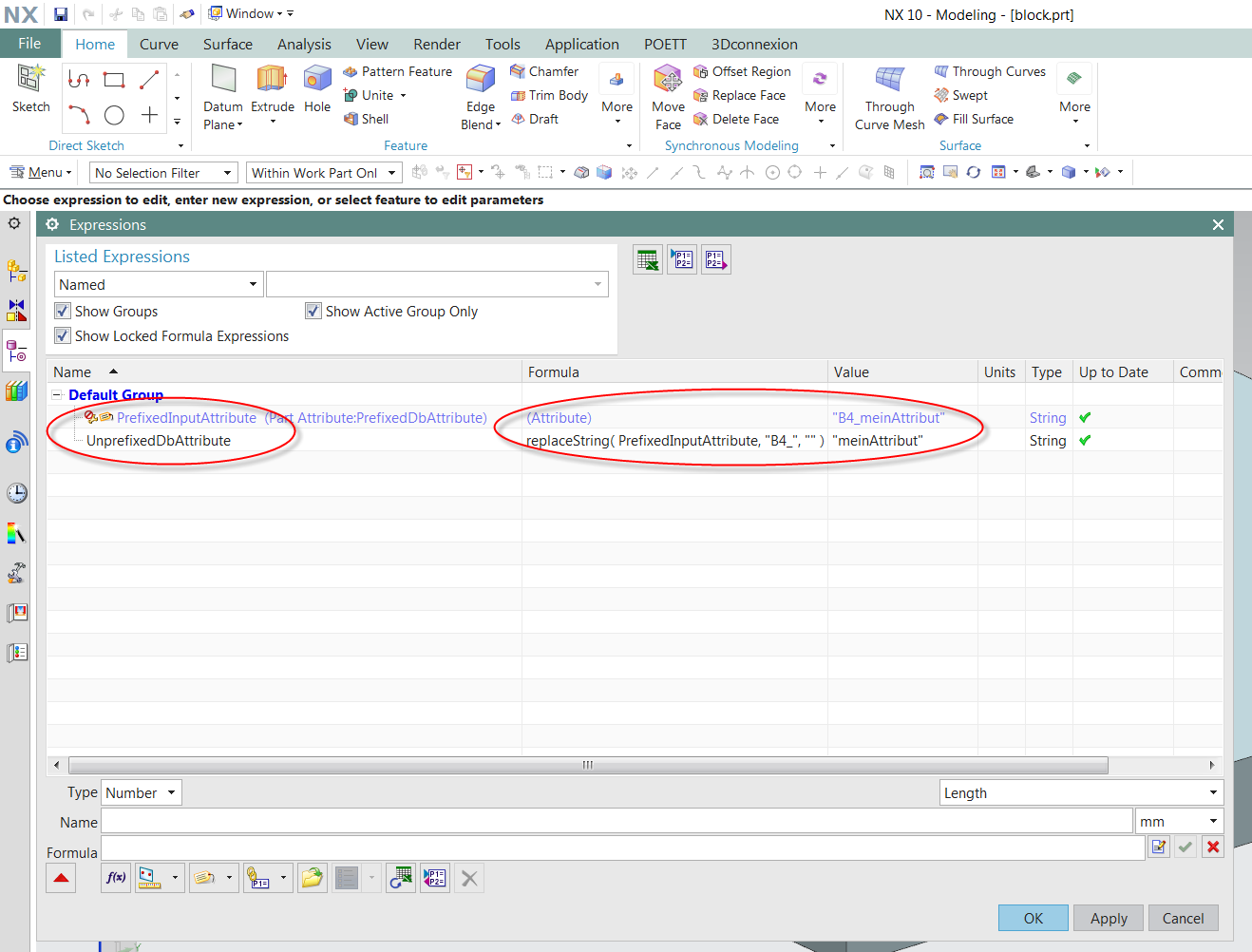Select the Line sketch tool
1252x952 pixels.
(x=149, y=80)
